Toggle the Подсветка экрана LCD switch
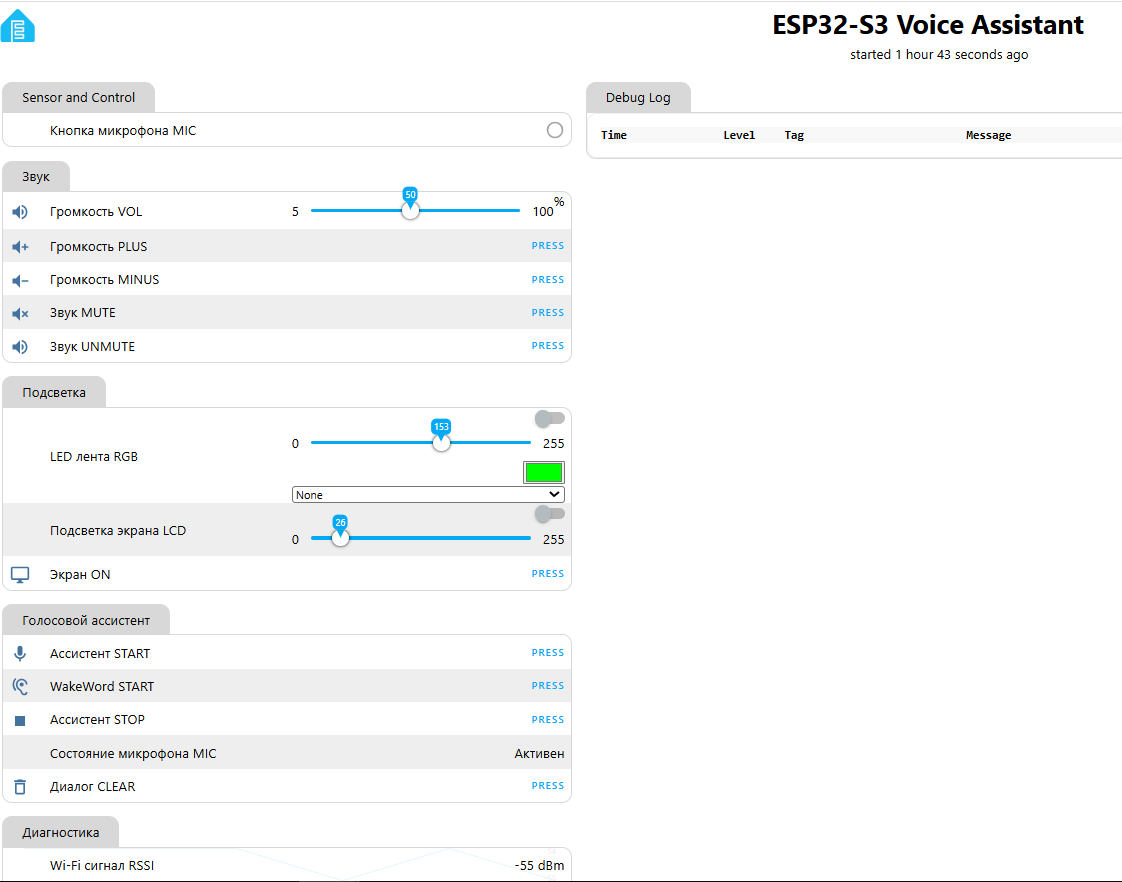 point(550,514)
